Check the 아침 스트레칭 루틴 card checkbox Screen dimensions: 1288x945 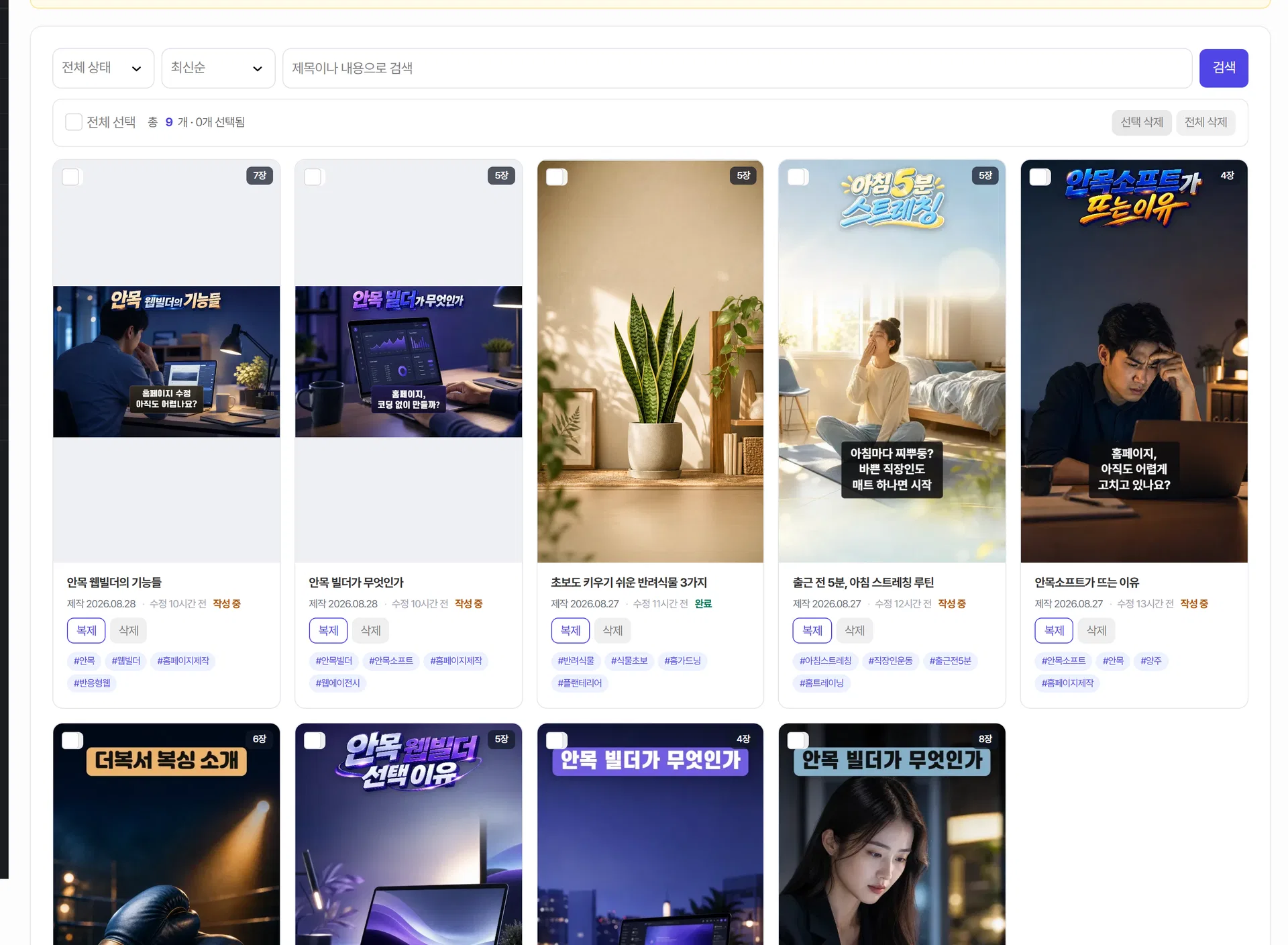(x=797, y=177)
